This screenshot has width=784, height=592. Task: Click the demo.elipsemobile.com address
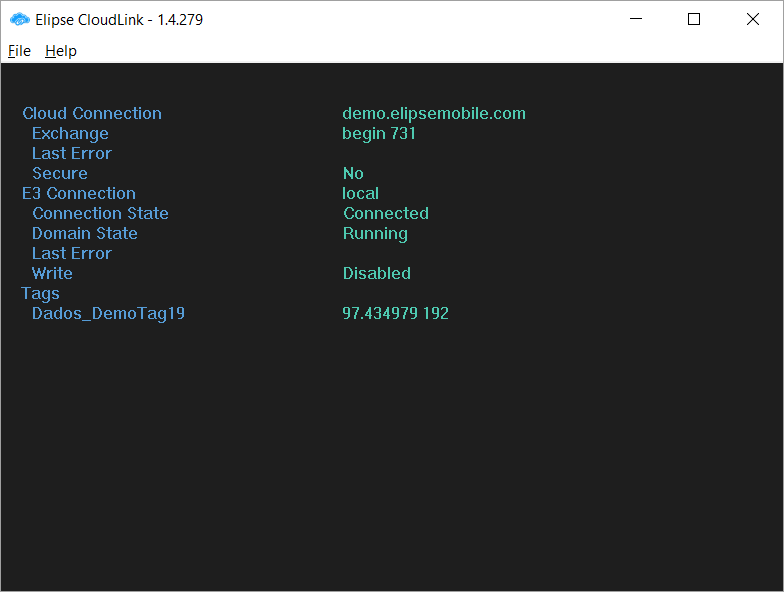pyautogui.click(x=434, y=114)
